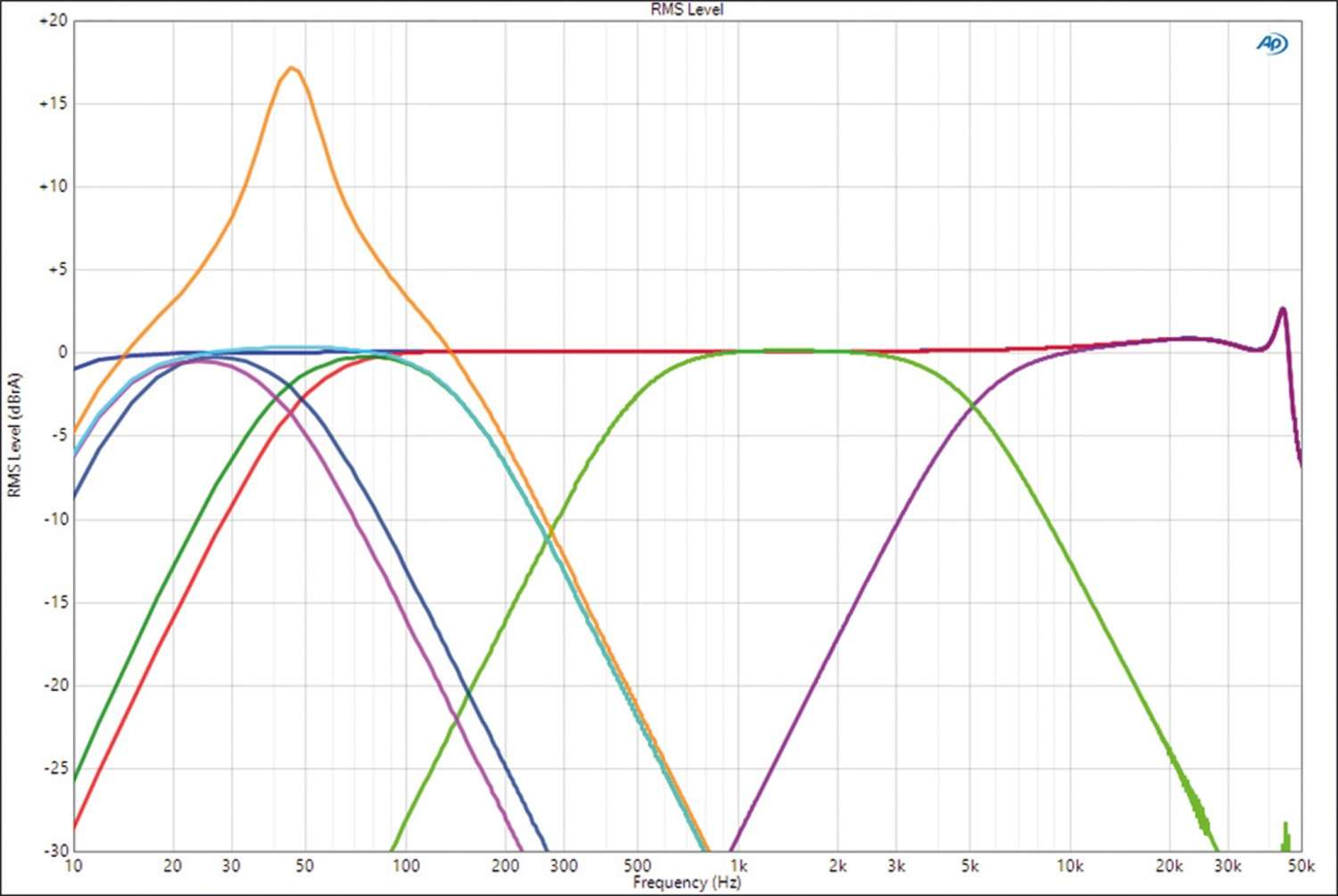Viewport: 1338px width, 896px height.
Task: Click the '+20' Y-axis tick label
Action: (53, 21)
